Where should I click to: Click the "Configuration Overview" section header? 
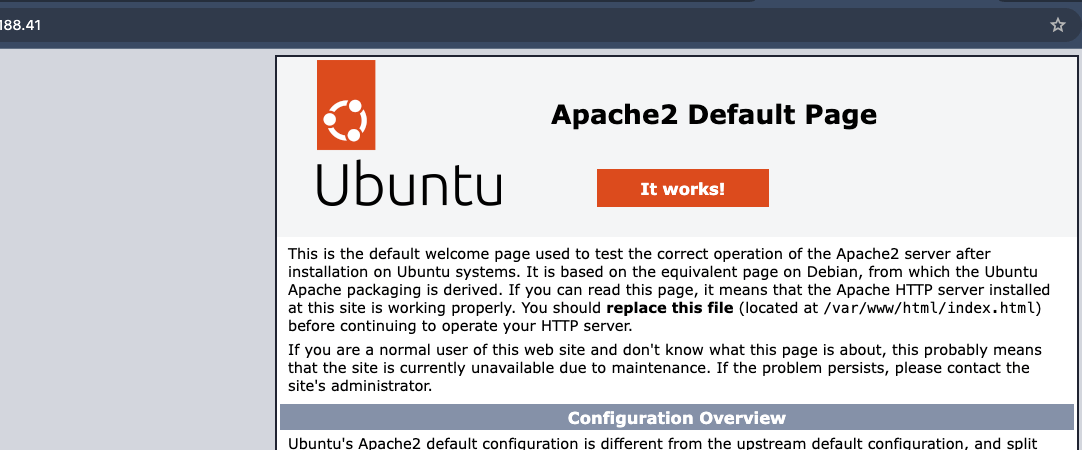tap(676, 418)
